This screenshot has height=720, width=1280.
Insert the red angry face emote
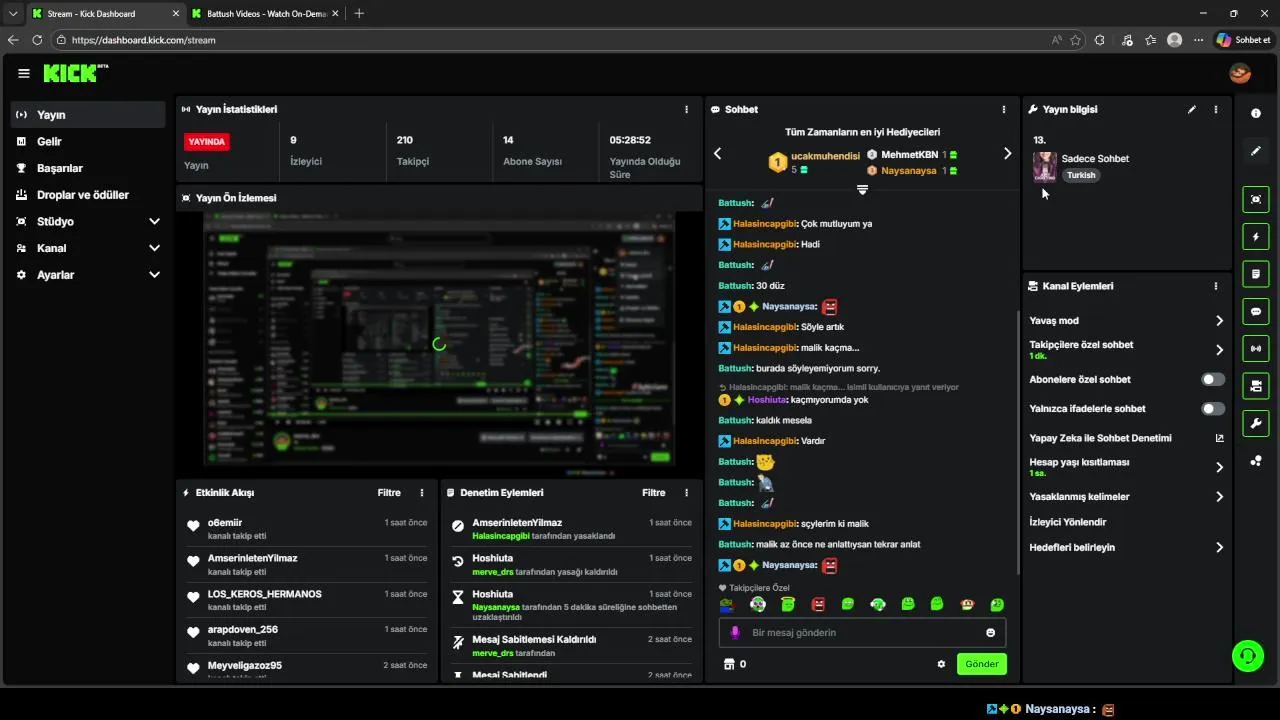[818, 605]
